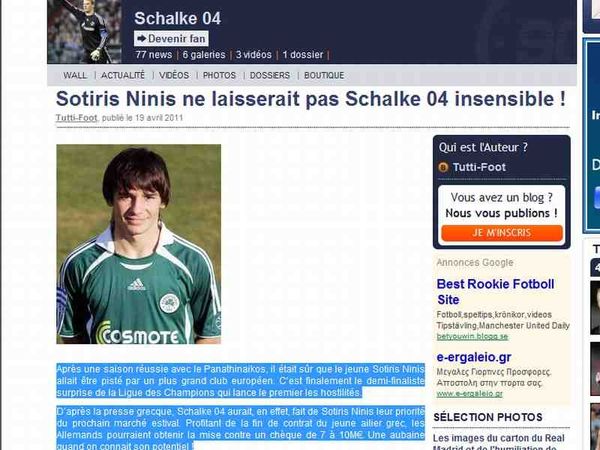
Task: Click the orange author badge icon beside Tutti-Foot
Action: (443, 167)
